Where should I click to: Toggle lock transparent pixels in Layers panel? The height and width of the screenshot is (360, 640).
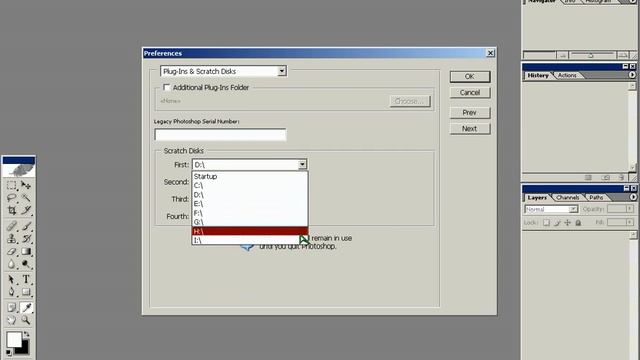(x=546, y=222)
